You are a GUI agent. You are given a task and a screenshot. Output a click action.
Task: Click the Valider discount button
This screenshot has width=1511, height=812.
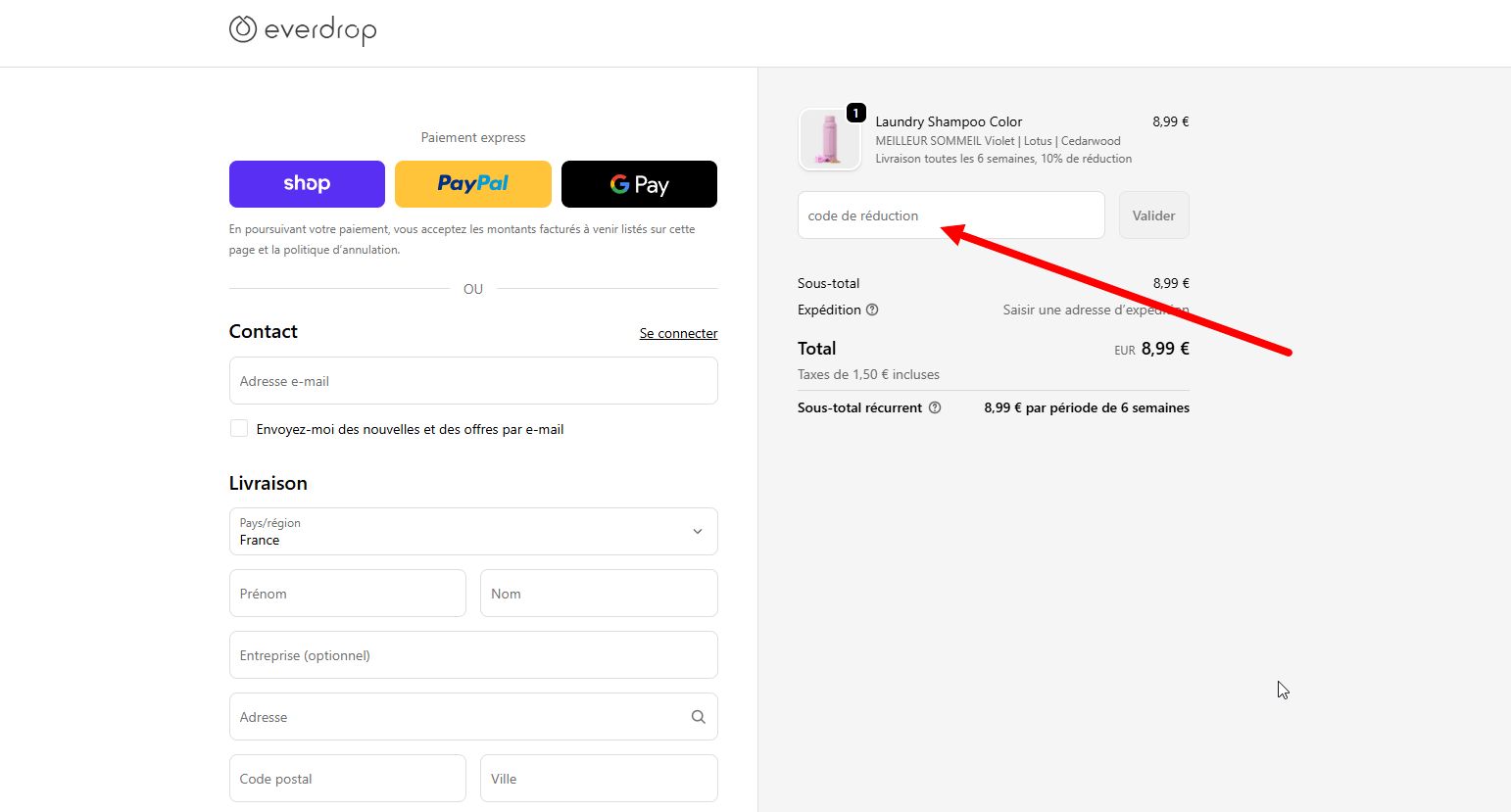coord(1154,215)
